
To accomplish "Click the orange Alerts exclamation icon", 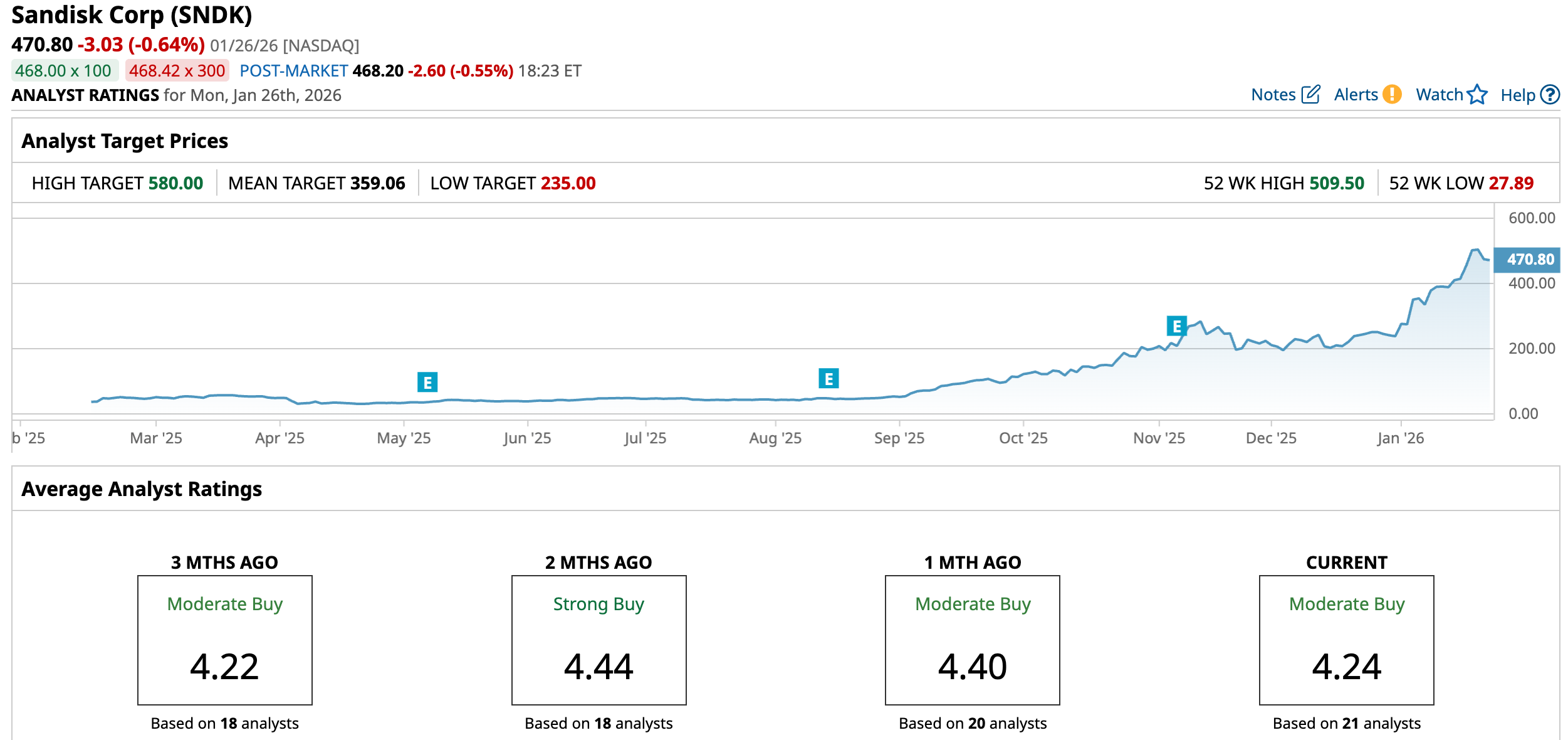I will click(x=1392, y=95).
